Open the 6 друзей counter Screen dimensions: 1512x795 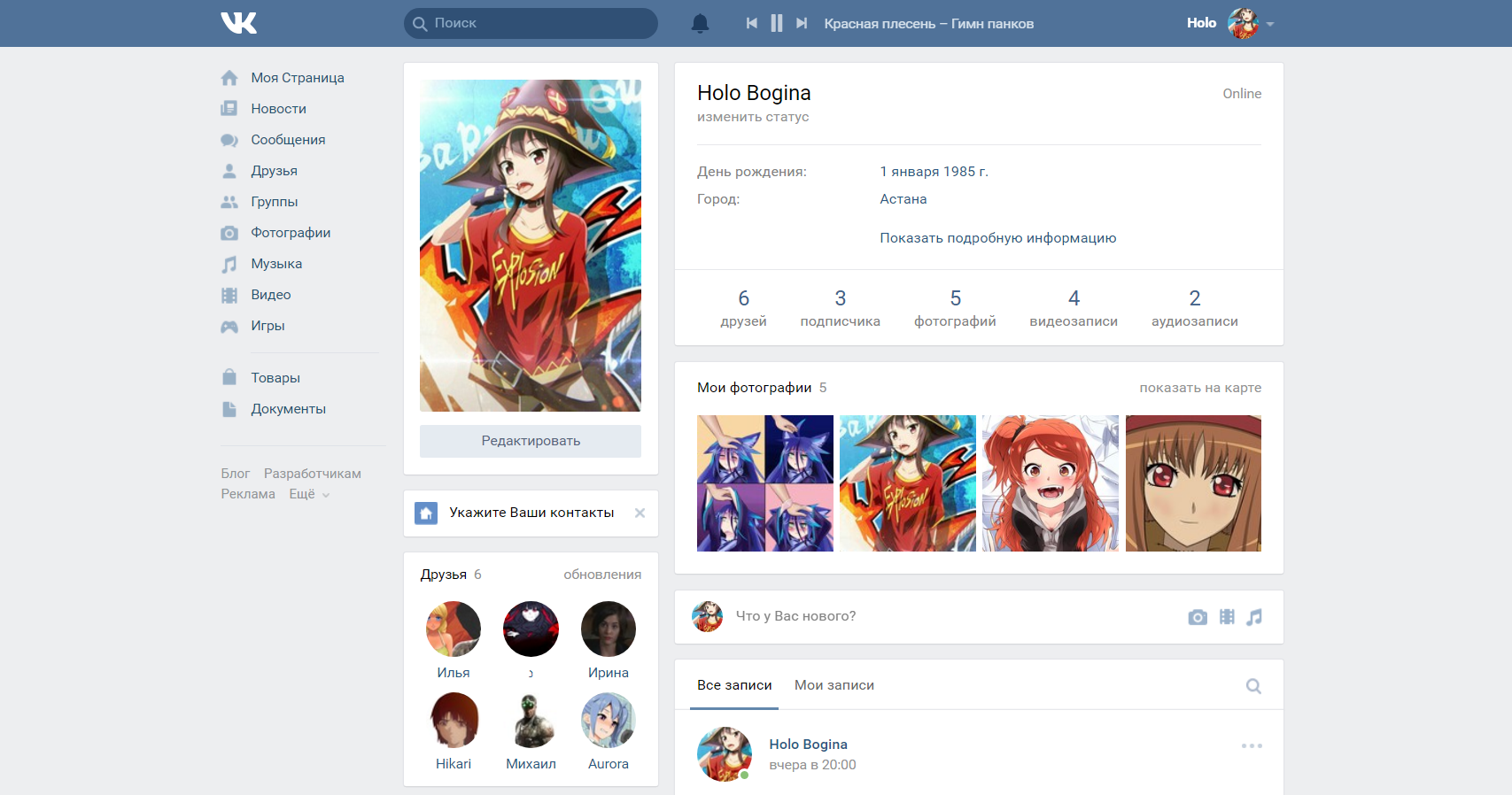click(x=744, y=307)
